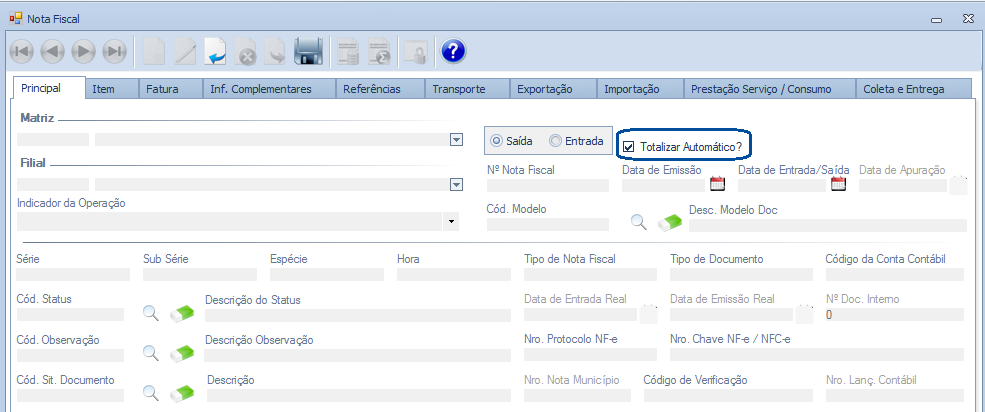
Task: Edit record with the pencil page icon
Action: coord(185,52)
